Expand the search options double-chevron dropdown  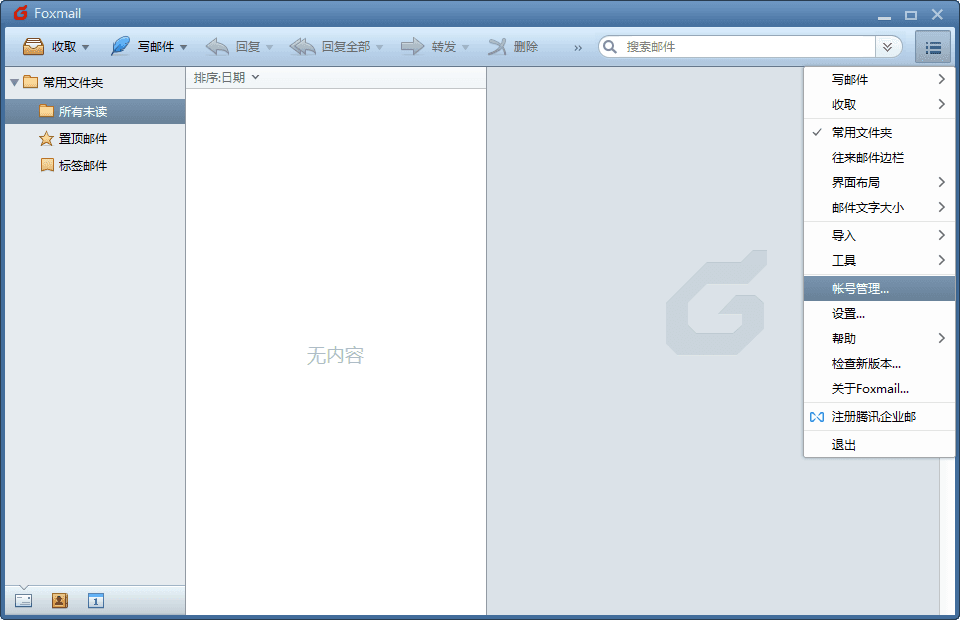click(x=888, y=47)
